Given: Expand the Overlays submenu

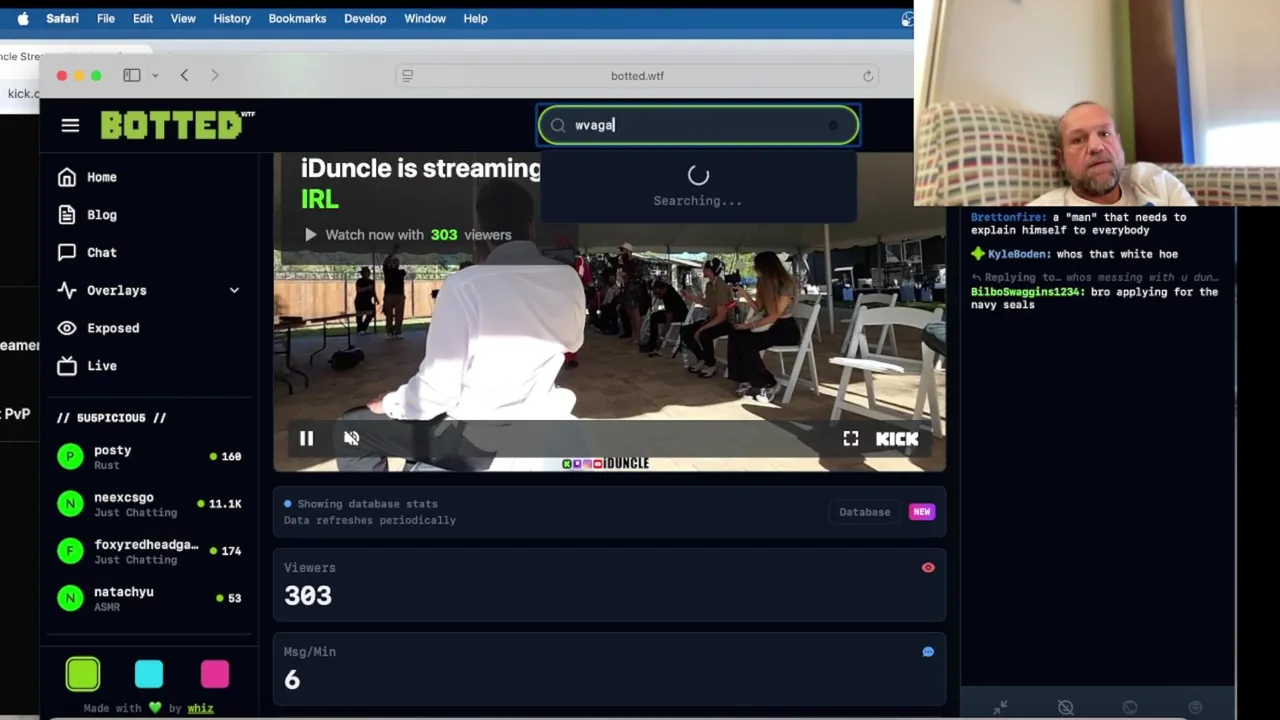Looking at the screenshot, I should click(x=150, y=290).
